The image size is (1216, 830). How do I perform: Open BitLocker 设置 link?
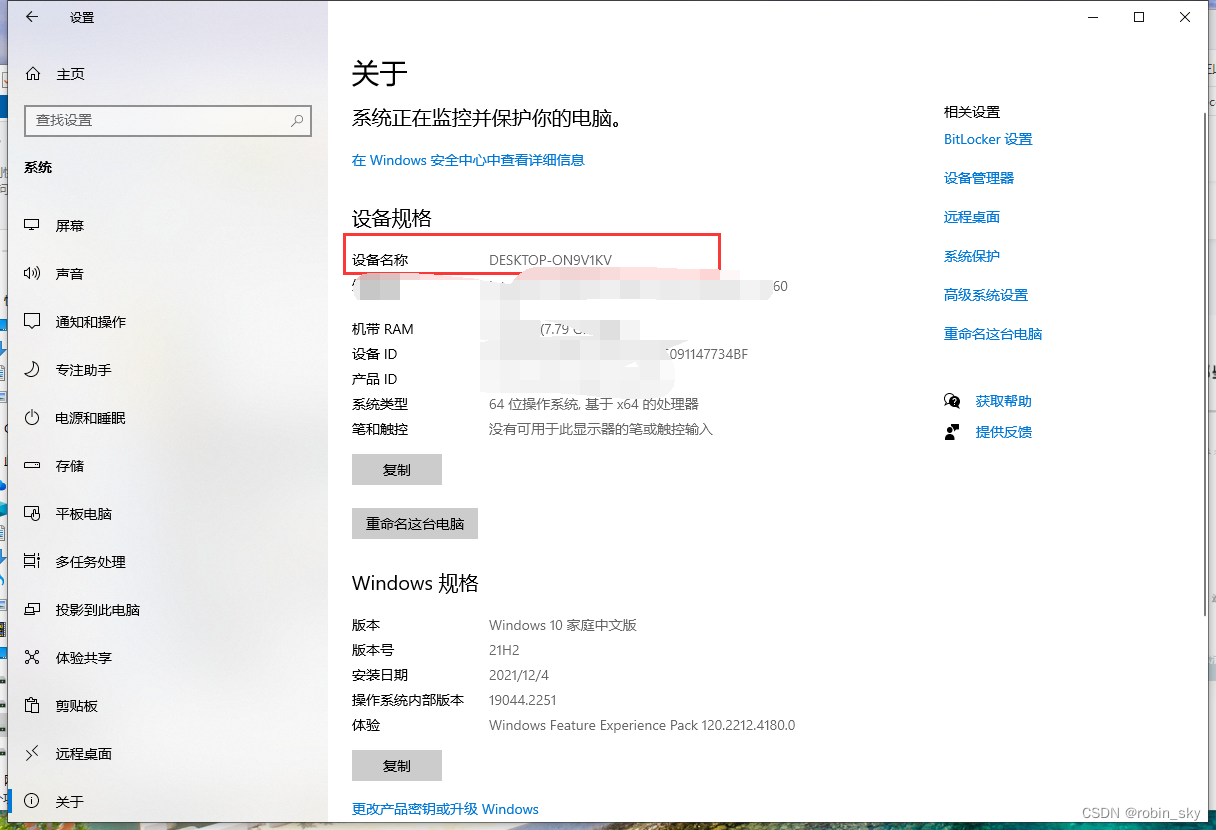coord(988,139)
